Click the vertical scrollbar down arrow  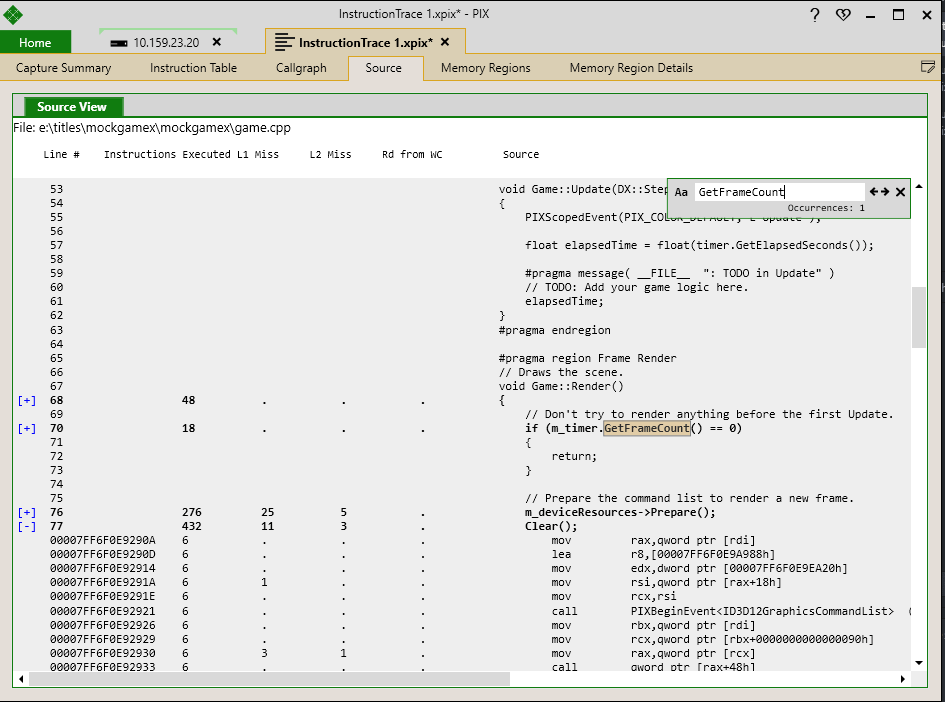click(919, 663)
